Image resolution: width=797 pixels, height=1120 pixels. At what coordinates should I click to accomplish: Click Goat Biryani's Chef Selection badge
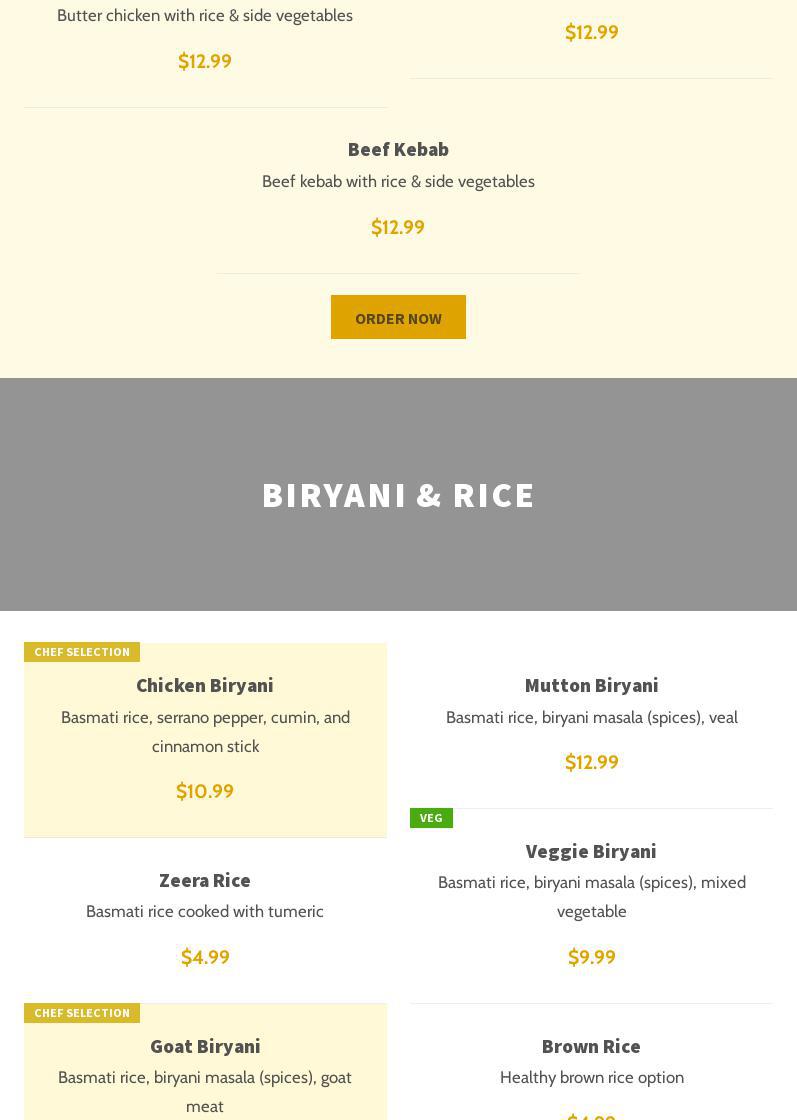click(x=82, y=1013)
